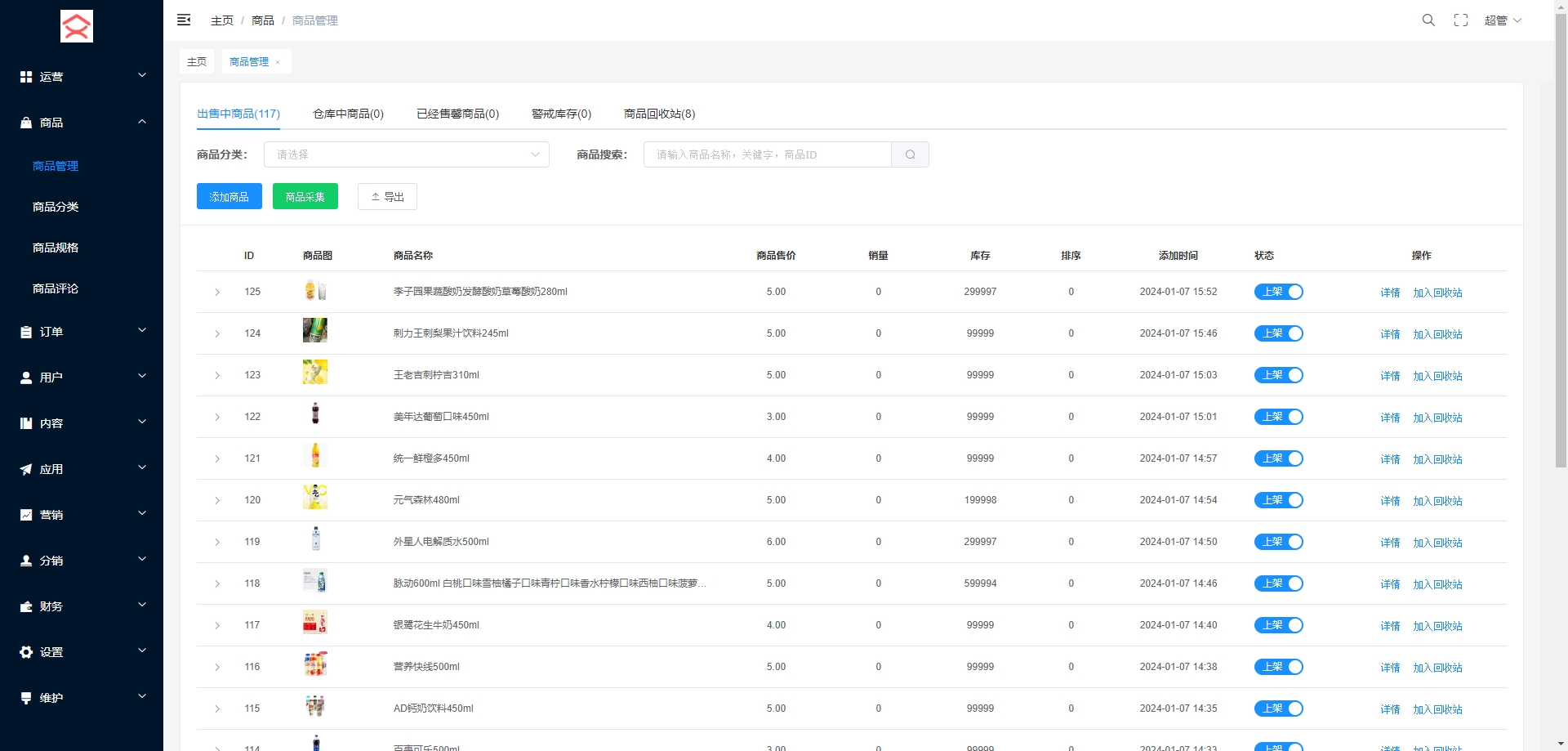Image resolution: width=1568 pixels, height=751 pixels.
Task: Click the product search magnifier button
Action: tap(910, 154)
